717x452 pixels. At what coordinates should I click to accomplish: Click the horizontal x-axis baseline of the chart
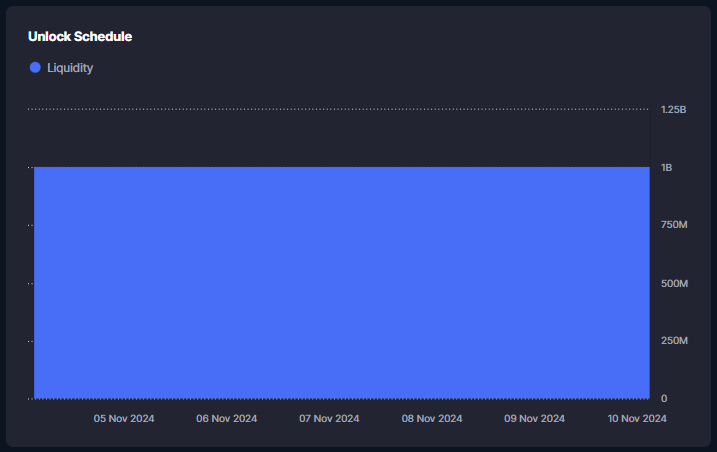tap(340, 399)
